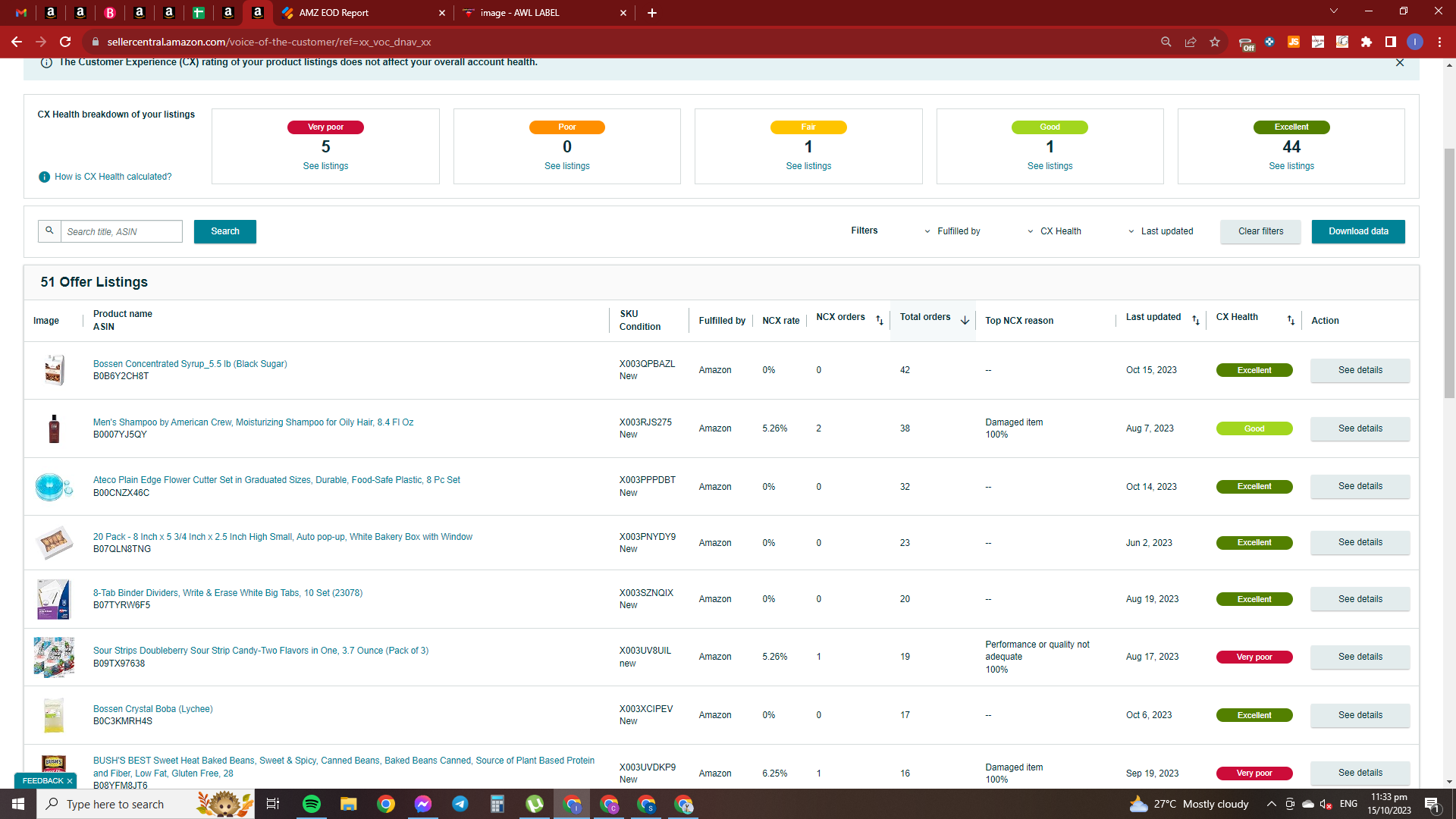The image size is (1456, 819).
Task: Sort by CX Health column arrows
Action: pyautogui.click(x=1291, y=321)
